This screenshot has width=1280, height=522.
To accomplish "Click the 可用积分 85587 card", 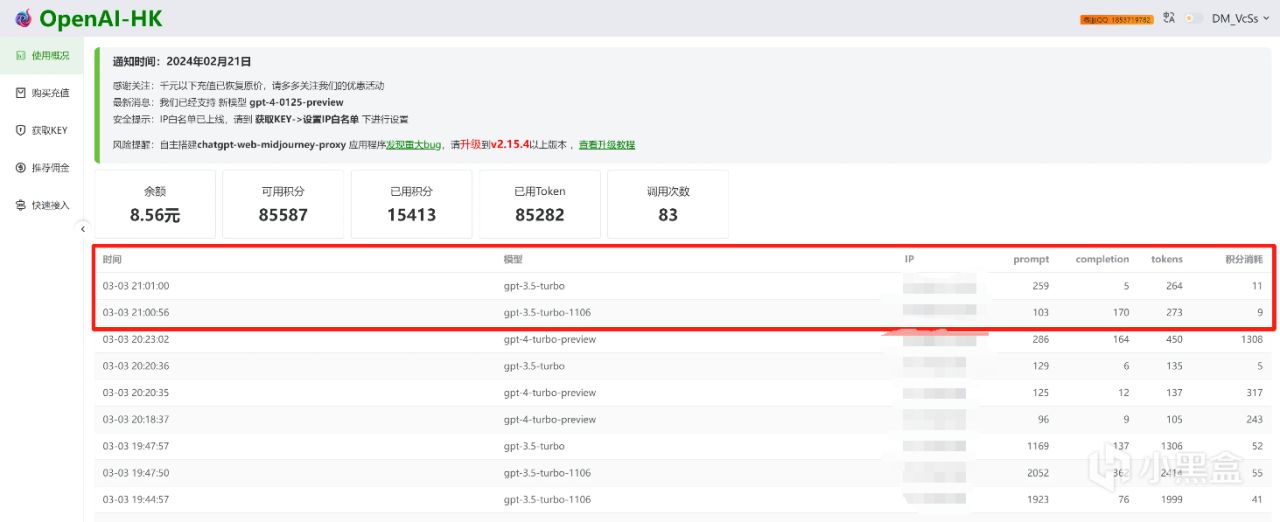I will click(283, 204).
